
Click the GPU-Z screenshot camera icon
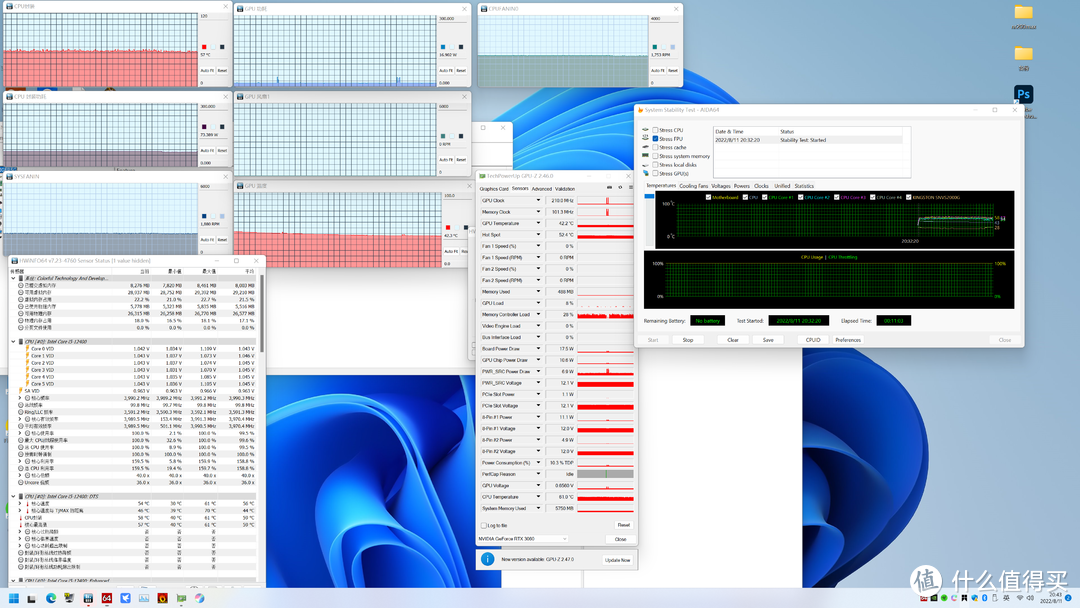[x=609, y=187]
